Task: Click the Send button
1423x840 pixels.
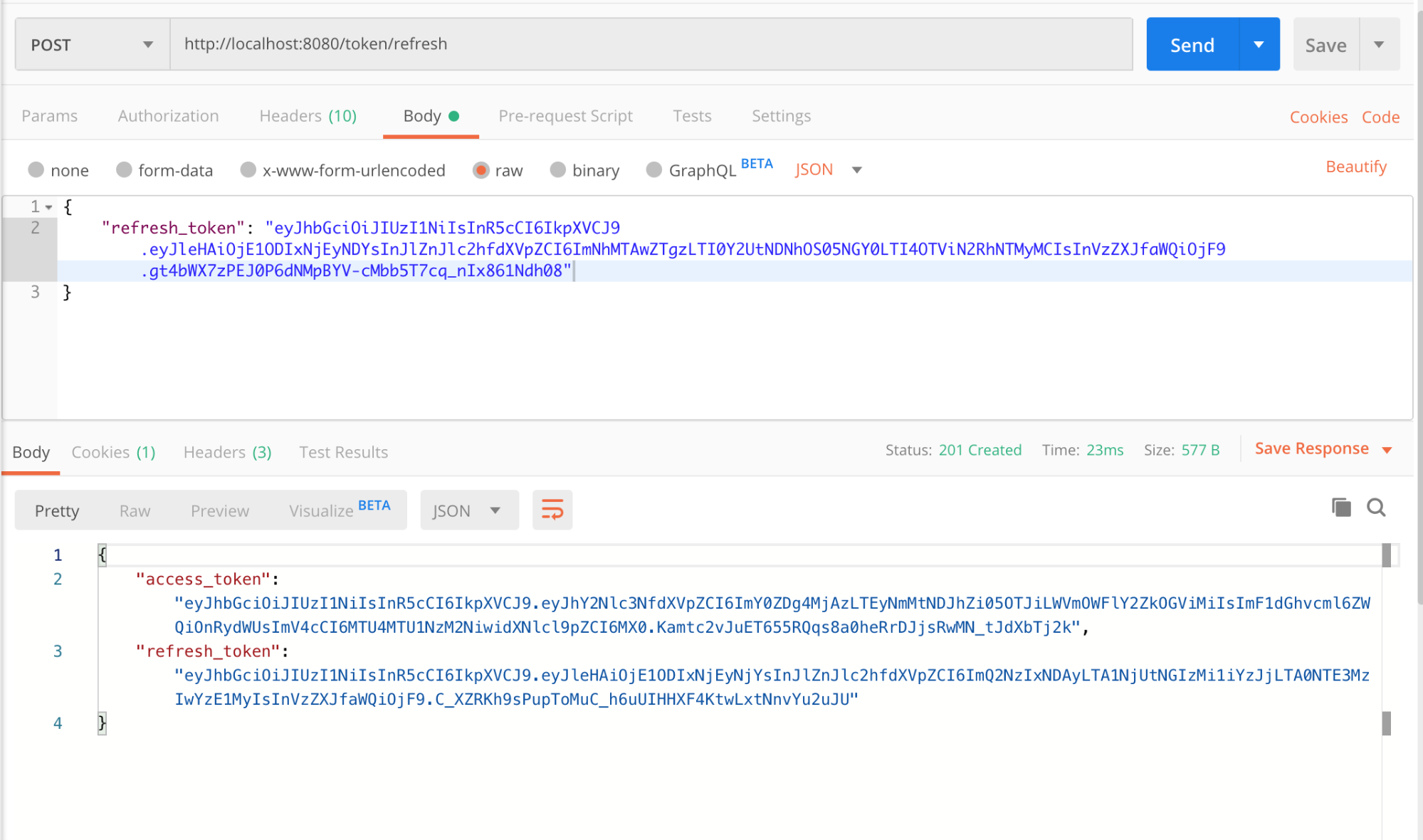Action: point(1191,43)
